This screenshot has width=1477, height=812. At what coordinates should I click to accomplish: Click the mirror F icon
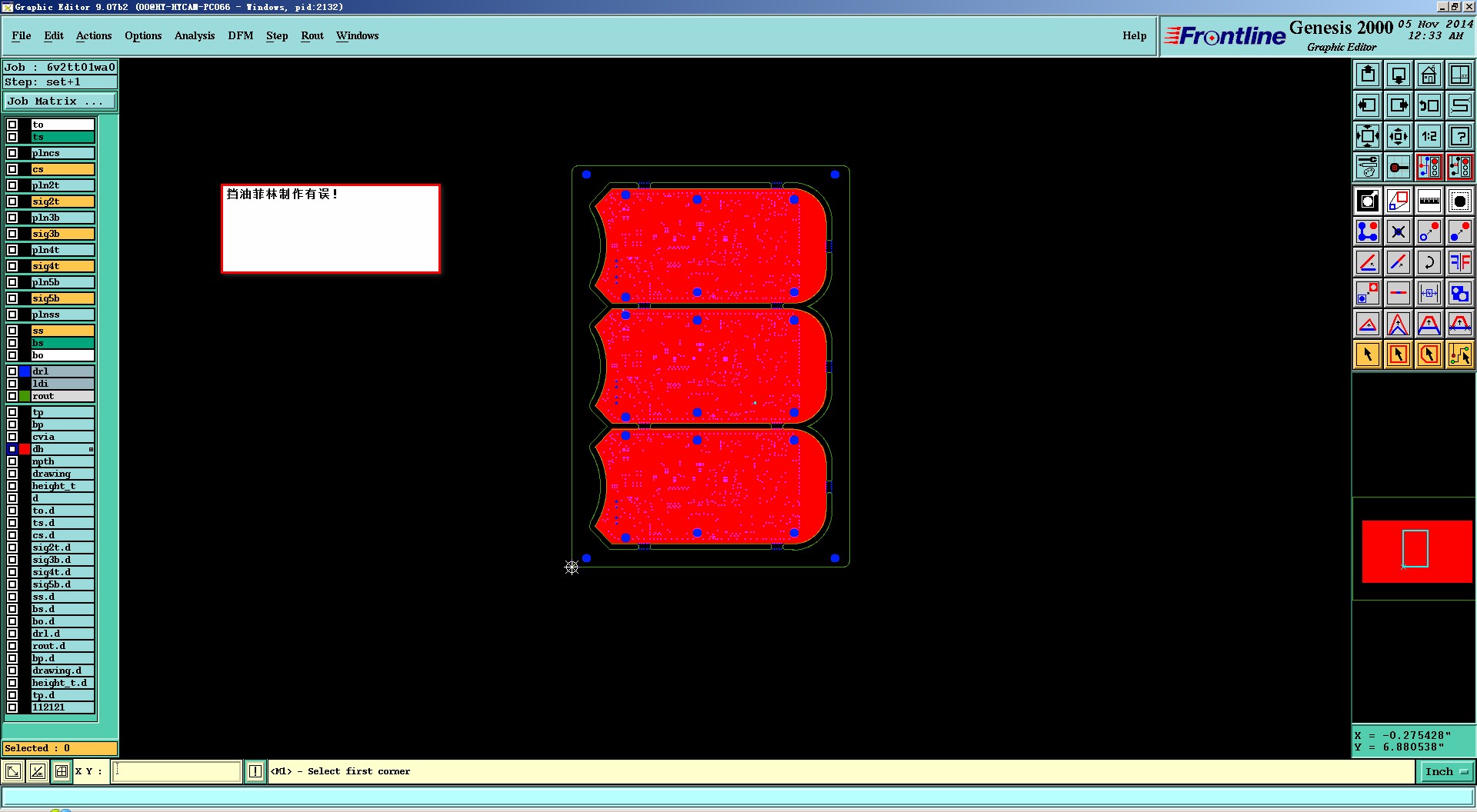click(1460, 262)
